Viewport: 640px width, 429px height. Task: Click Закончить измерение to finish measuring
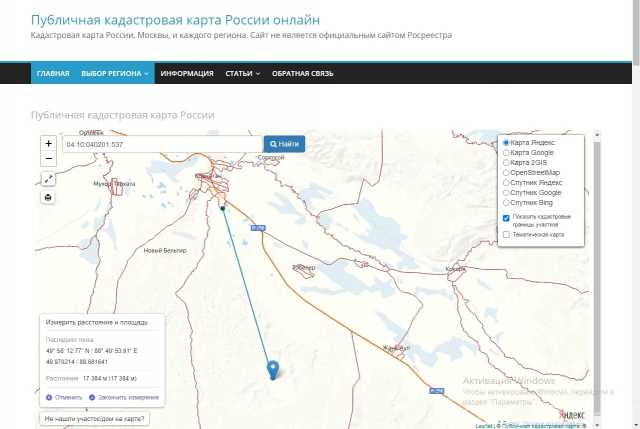(x=124, y=397)
